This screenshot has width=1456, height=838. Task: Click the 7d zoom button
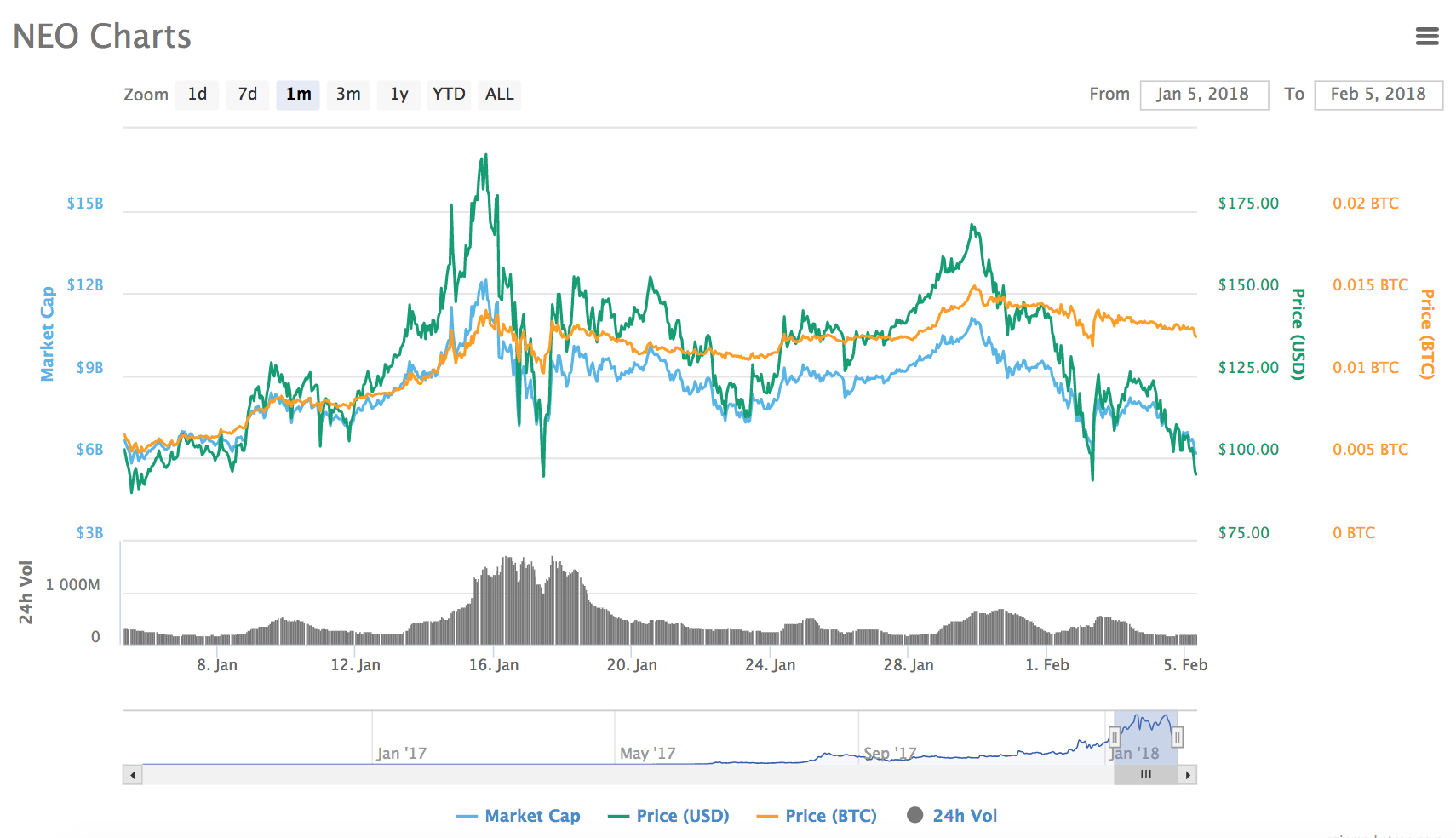pos(247,95)
